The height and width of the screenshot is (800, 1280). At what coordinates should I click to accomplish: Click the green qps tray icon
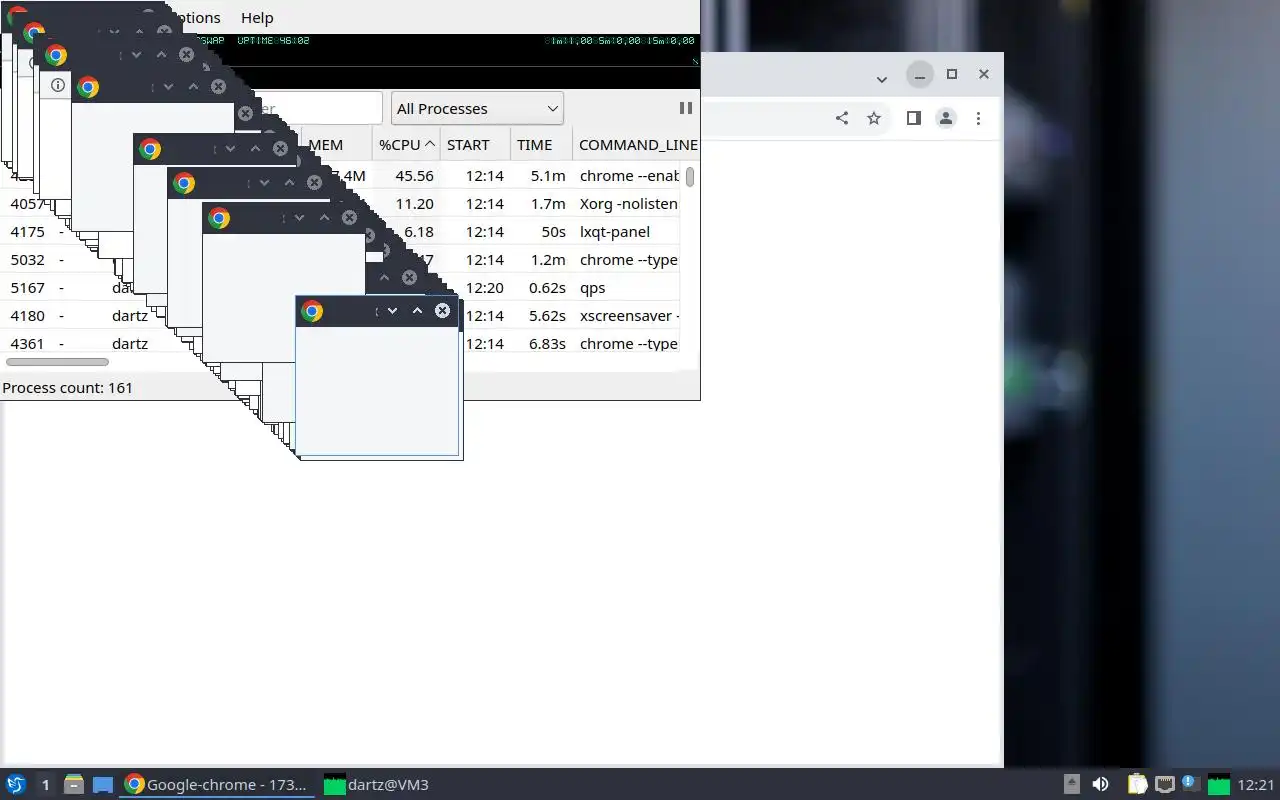[x=1218, y=784]
